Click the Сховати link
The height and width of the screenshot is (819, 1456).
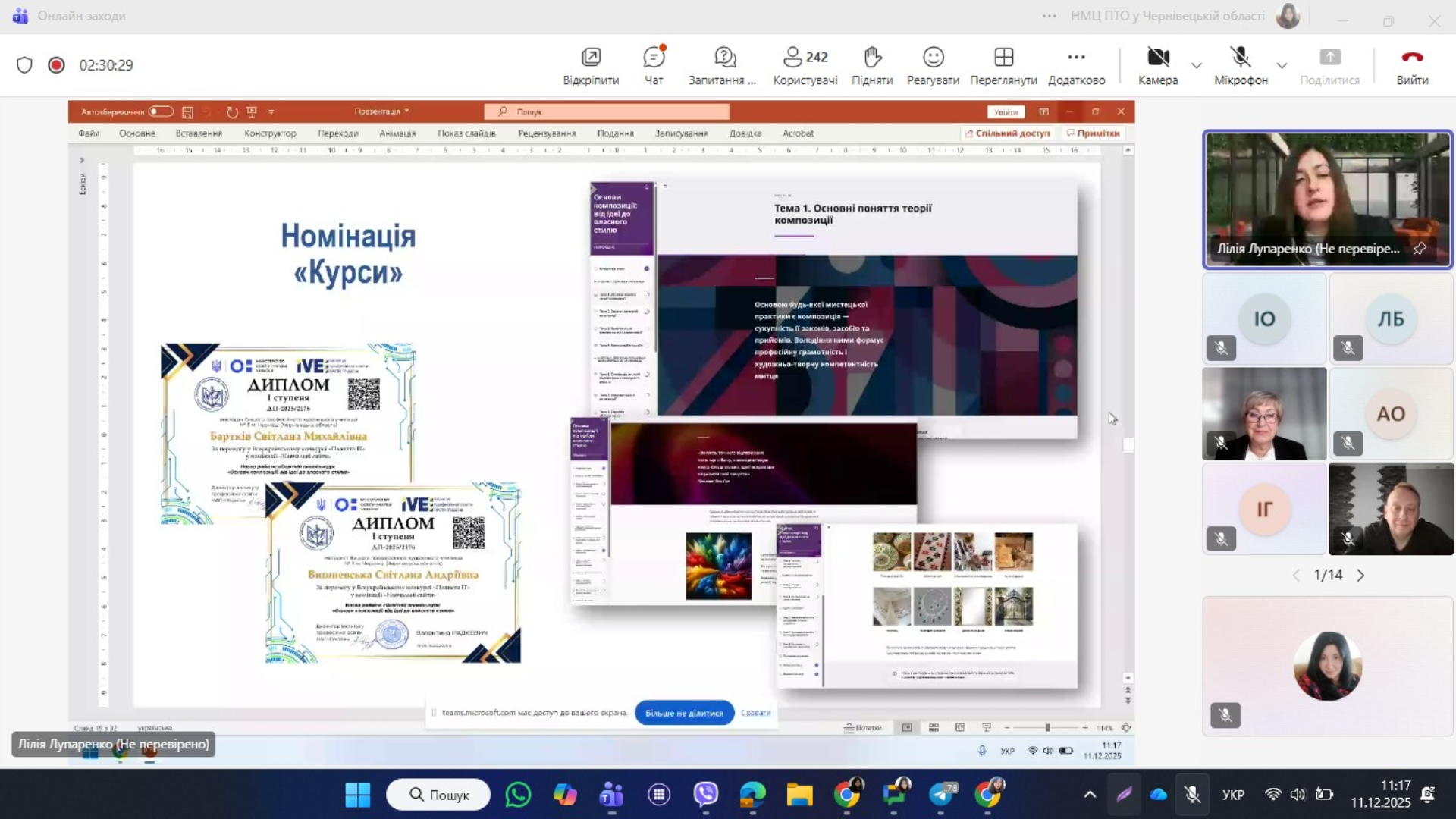[x=755, y=713]
